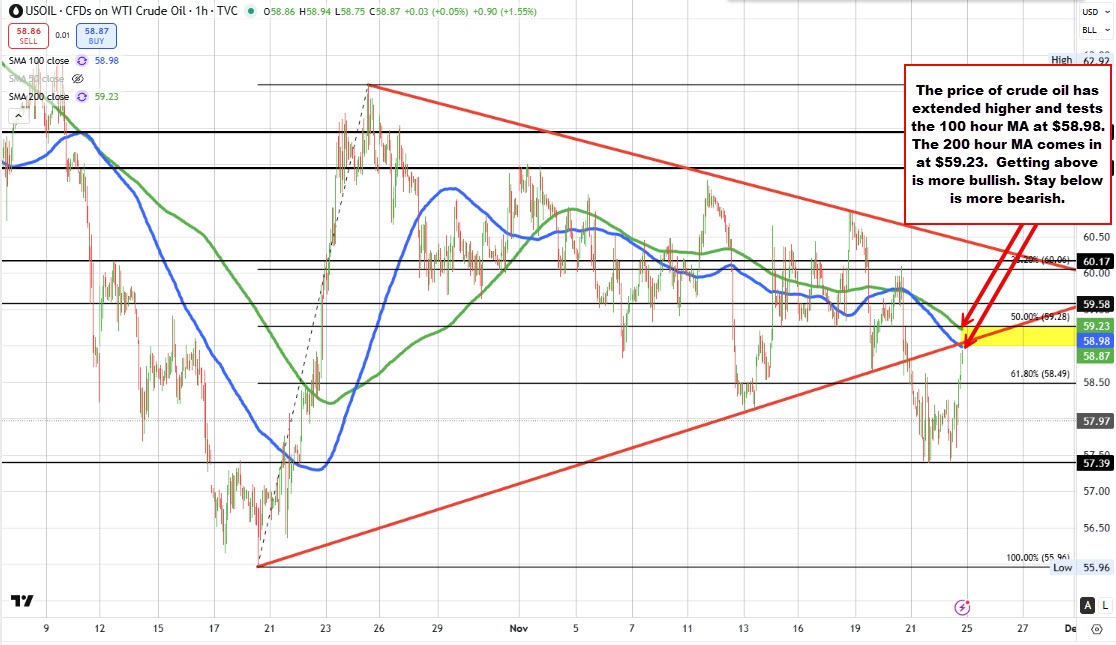This screenshot has height=645, width=1116.
Task: Open the 1h interval selector
Action: [x=200, y=11]
